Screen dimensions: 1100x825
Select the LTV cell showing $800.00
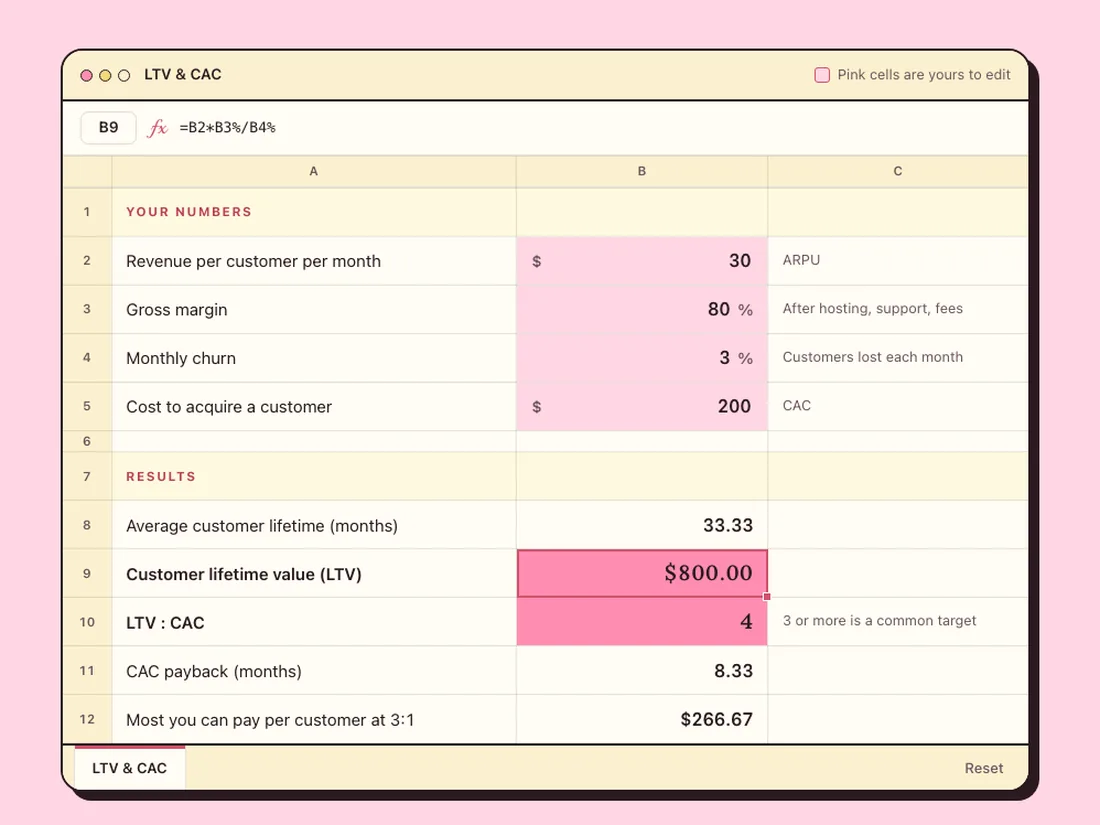(x=642, y=573)
